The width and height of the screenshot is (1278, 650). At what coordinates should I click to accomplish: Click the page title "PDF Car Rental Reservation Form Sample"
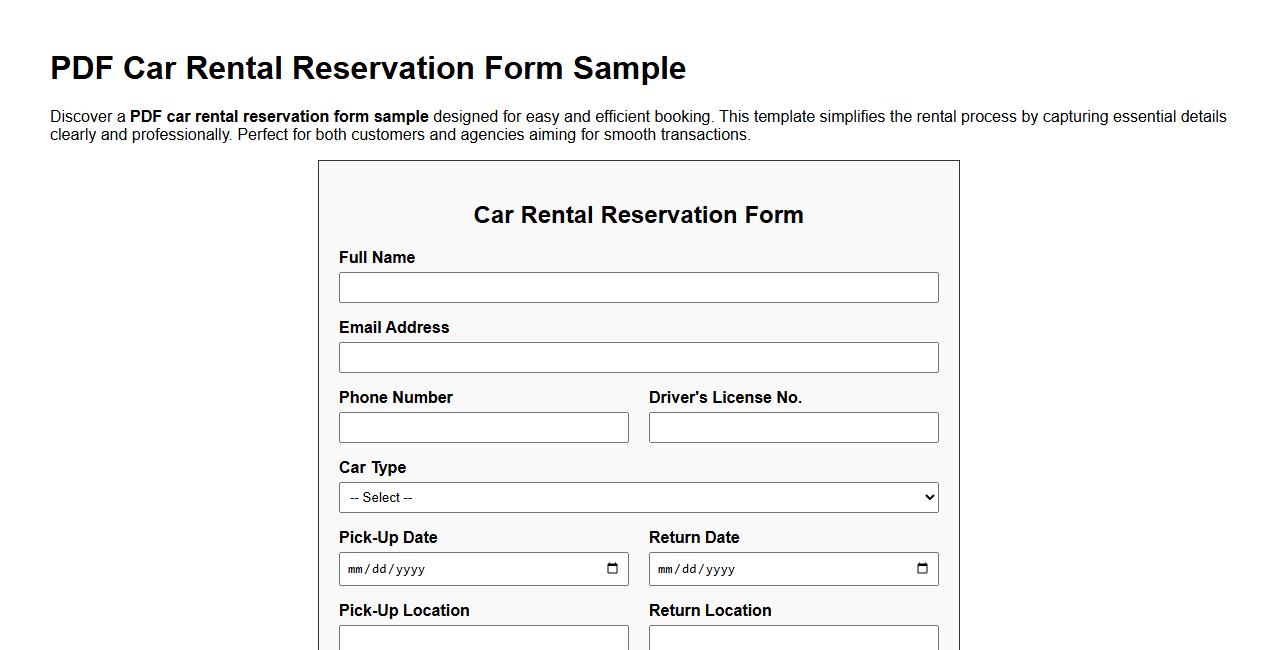pyautogui.click(x=368, y=68)
